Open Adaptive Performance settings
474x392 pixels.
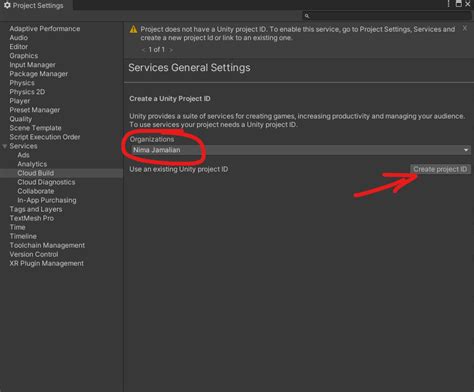[45, 29]
